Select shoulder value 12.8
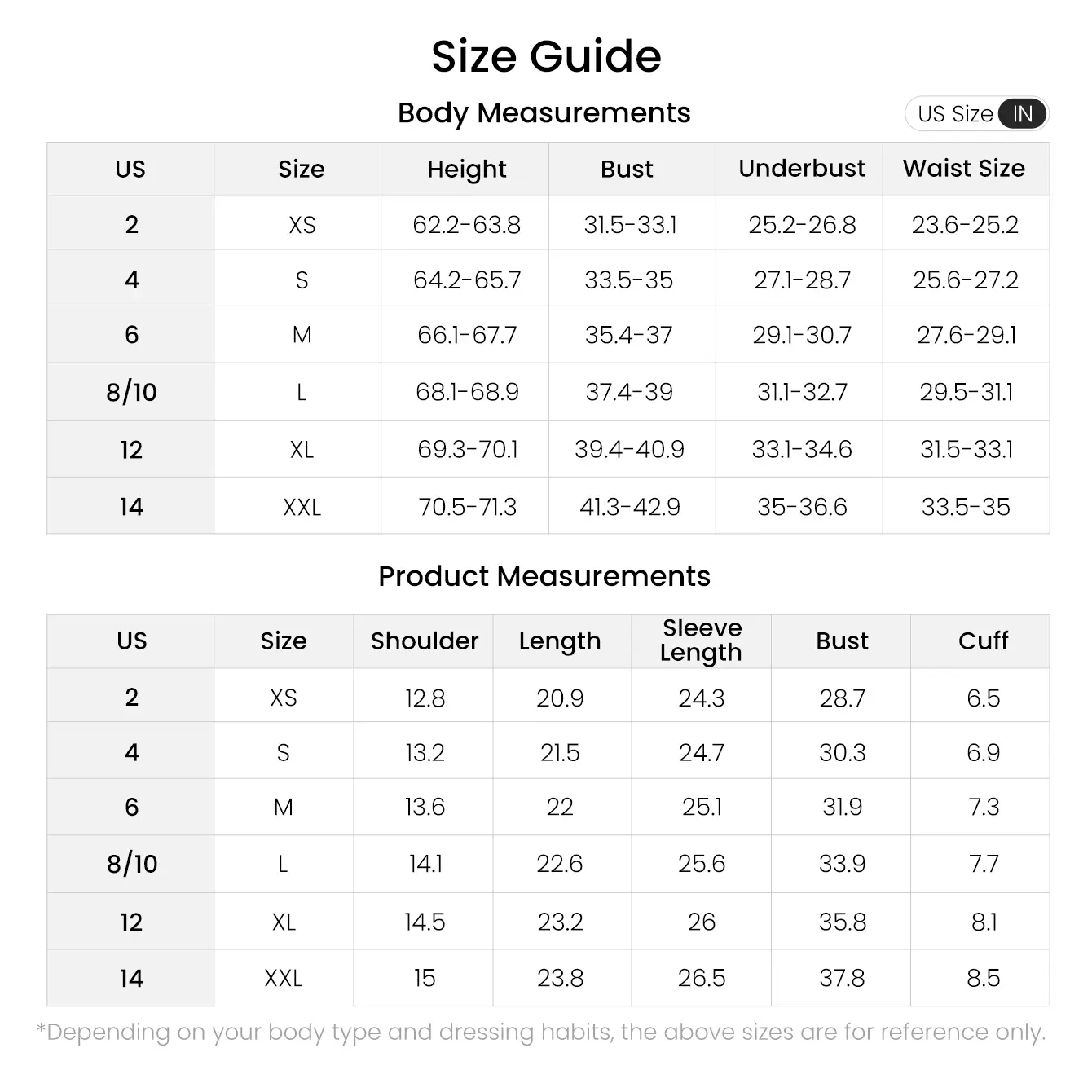This screenshot has height=1092, width=1092. [425, 698]
